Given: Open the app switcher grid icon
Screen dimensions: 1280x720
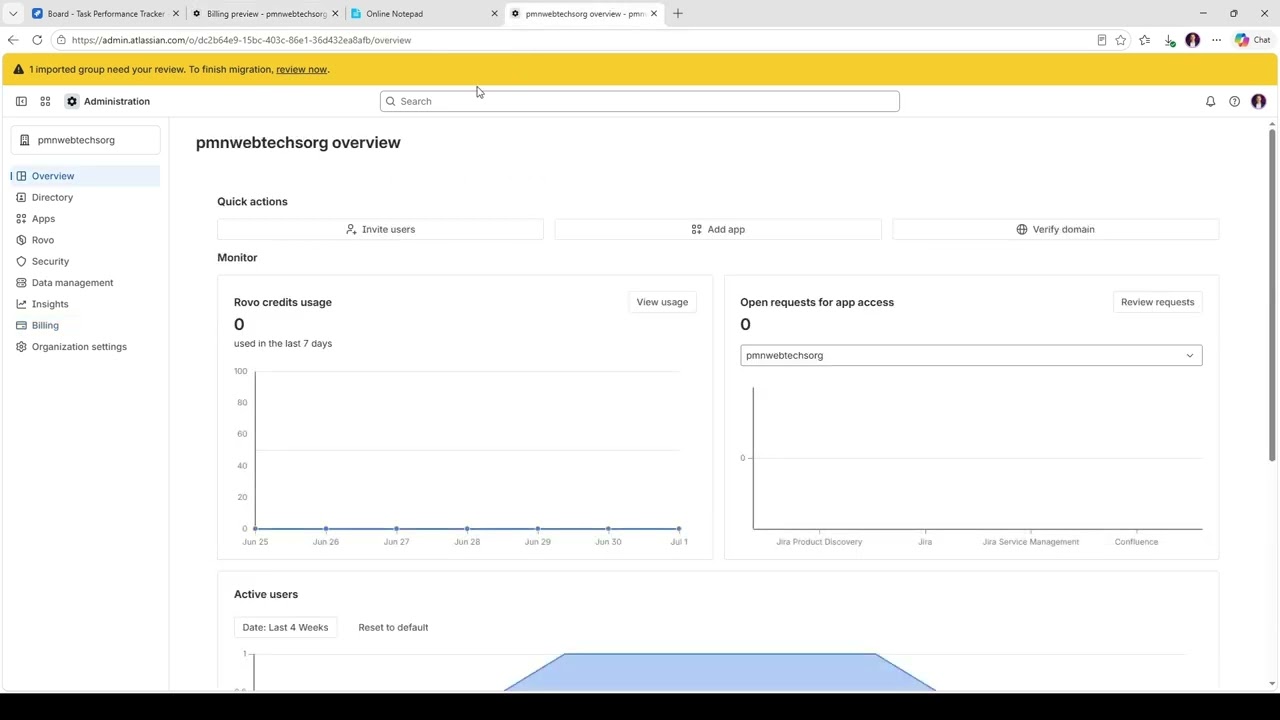Looking at the screenshot, I should tap(45, 101).
